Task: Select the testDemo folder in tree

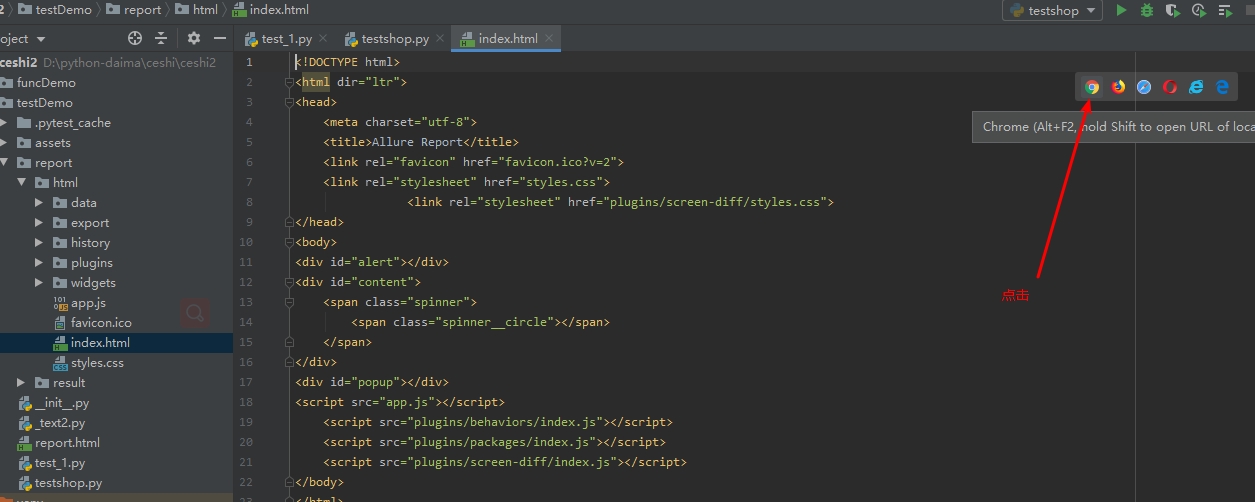Action: point(44,102)
